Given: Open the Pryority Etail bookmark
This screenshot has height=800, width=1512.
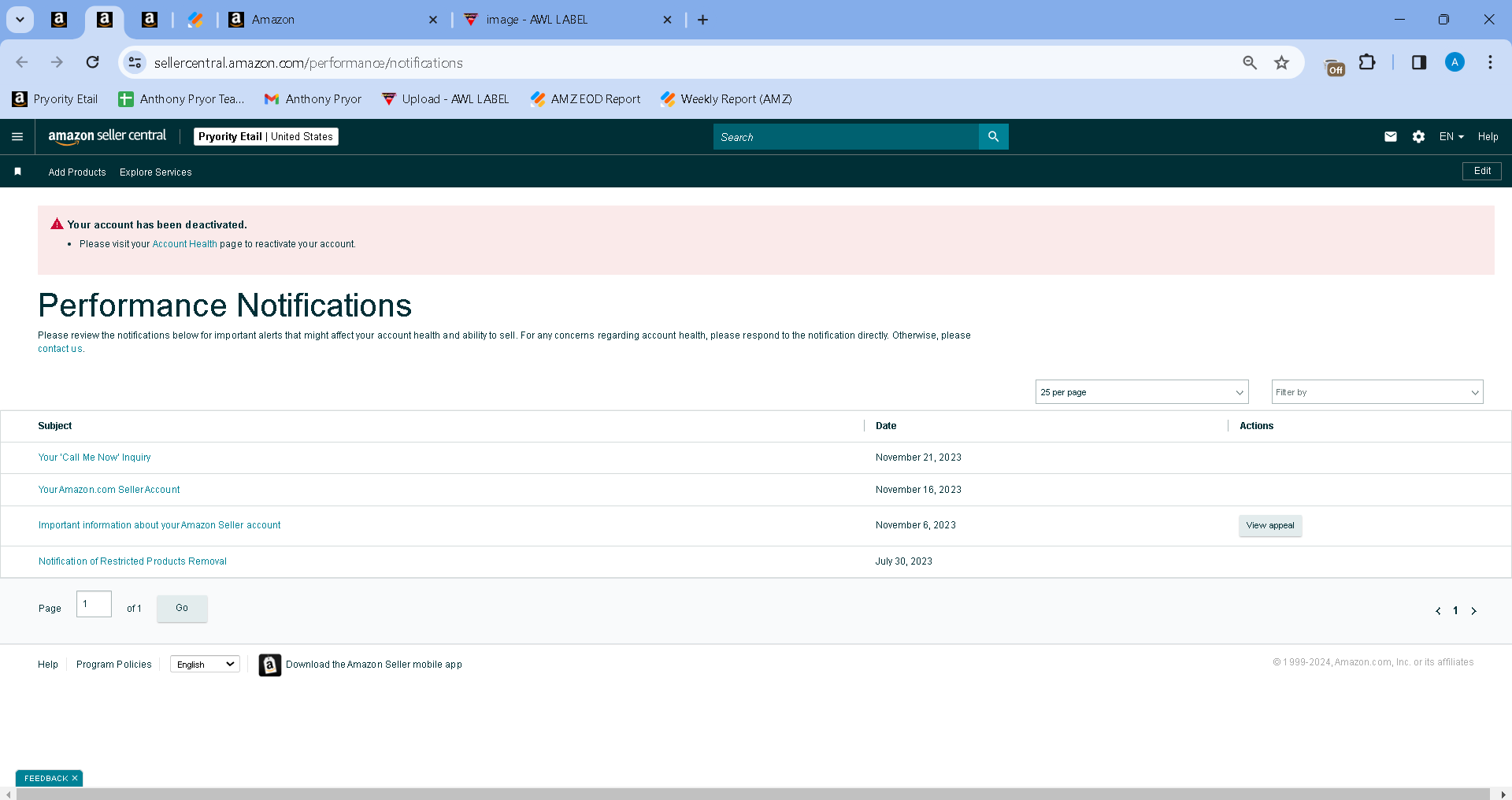Looking at the screenshot, I should [x=55, y=99].
